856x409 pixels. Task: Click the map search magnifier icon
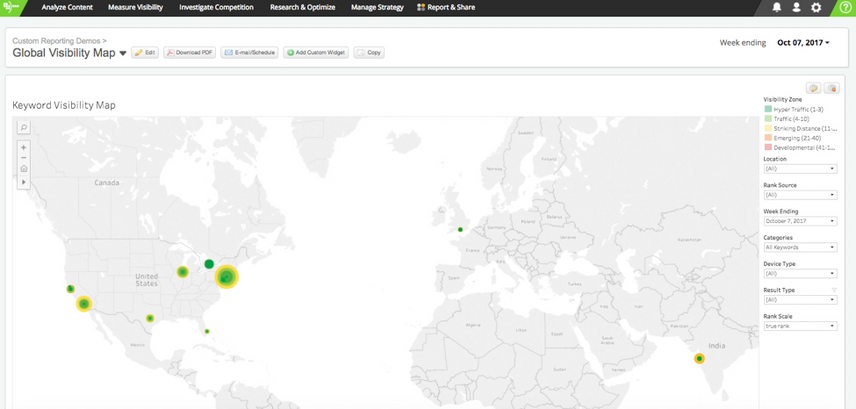23,127
